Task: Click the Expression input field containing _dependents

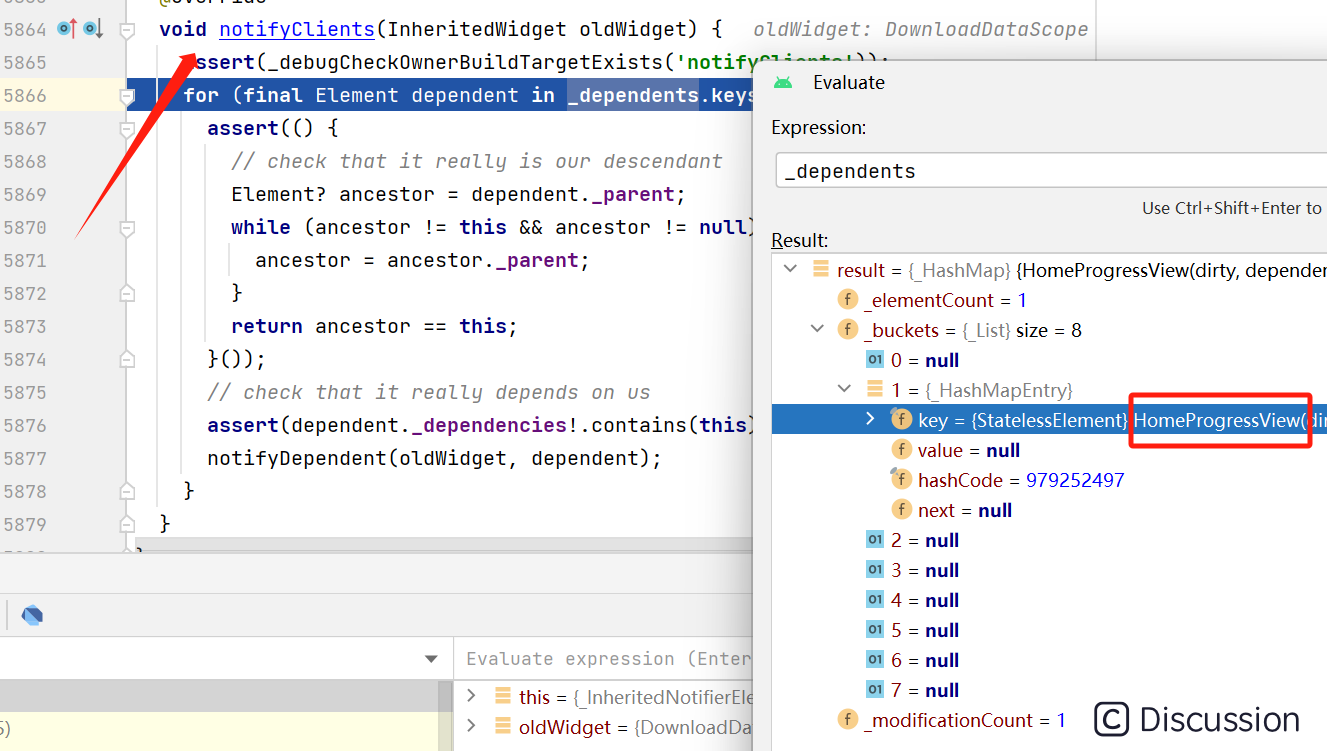Action: pos(1050,171)
